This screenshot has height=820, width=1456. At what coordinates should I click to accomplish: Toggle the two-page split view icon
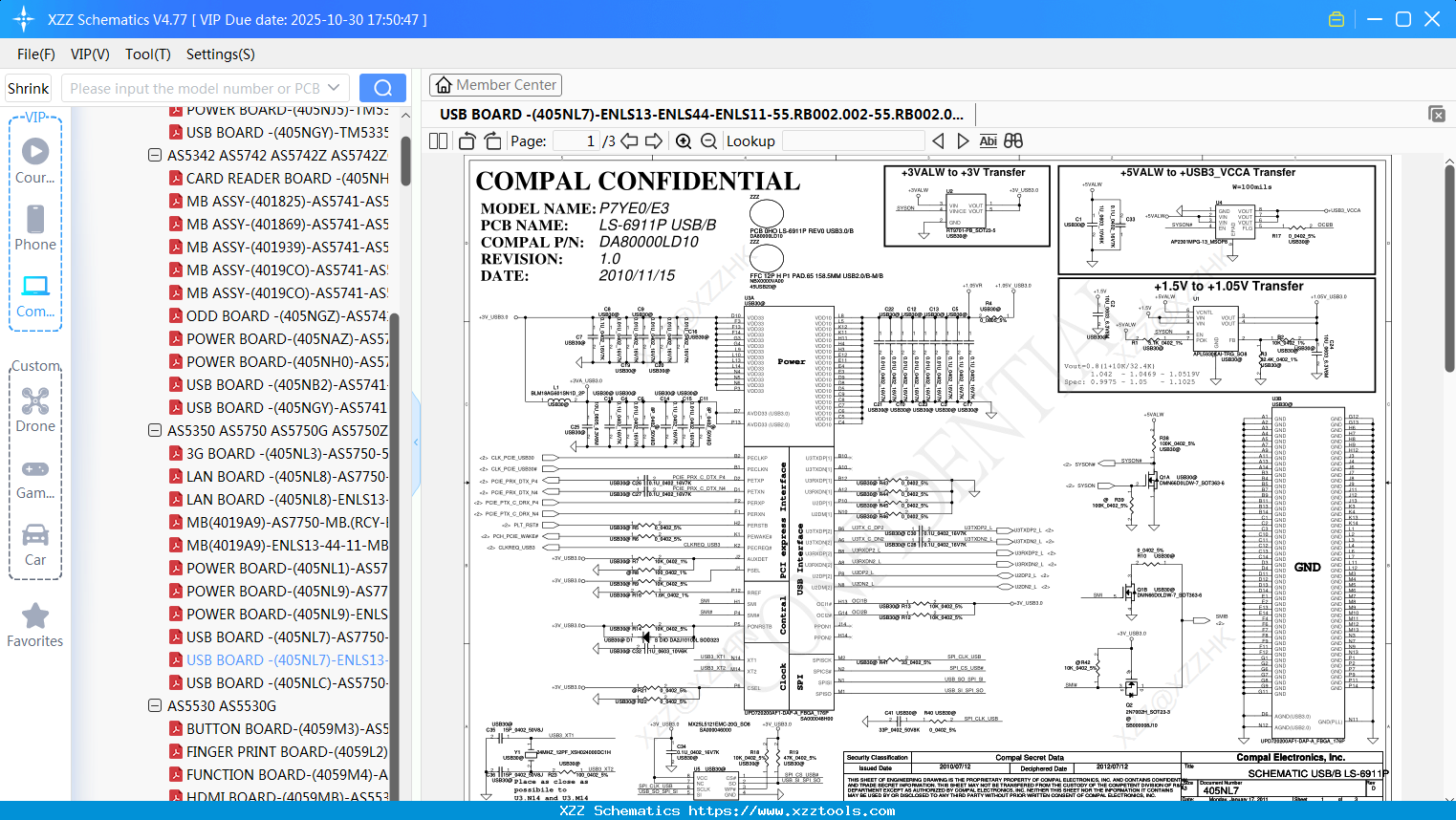pos(439,141)
